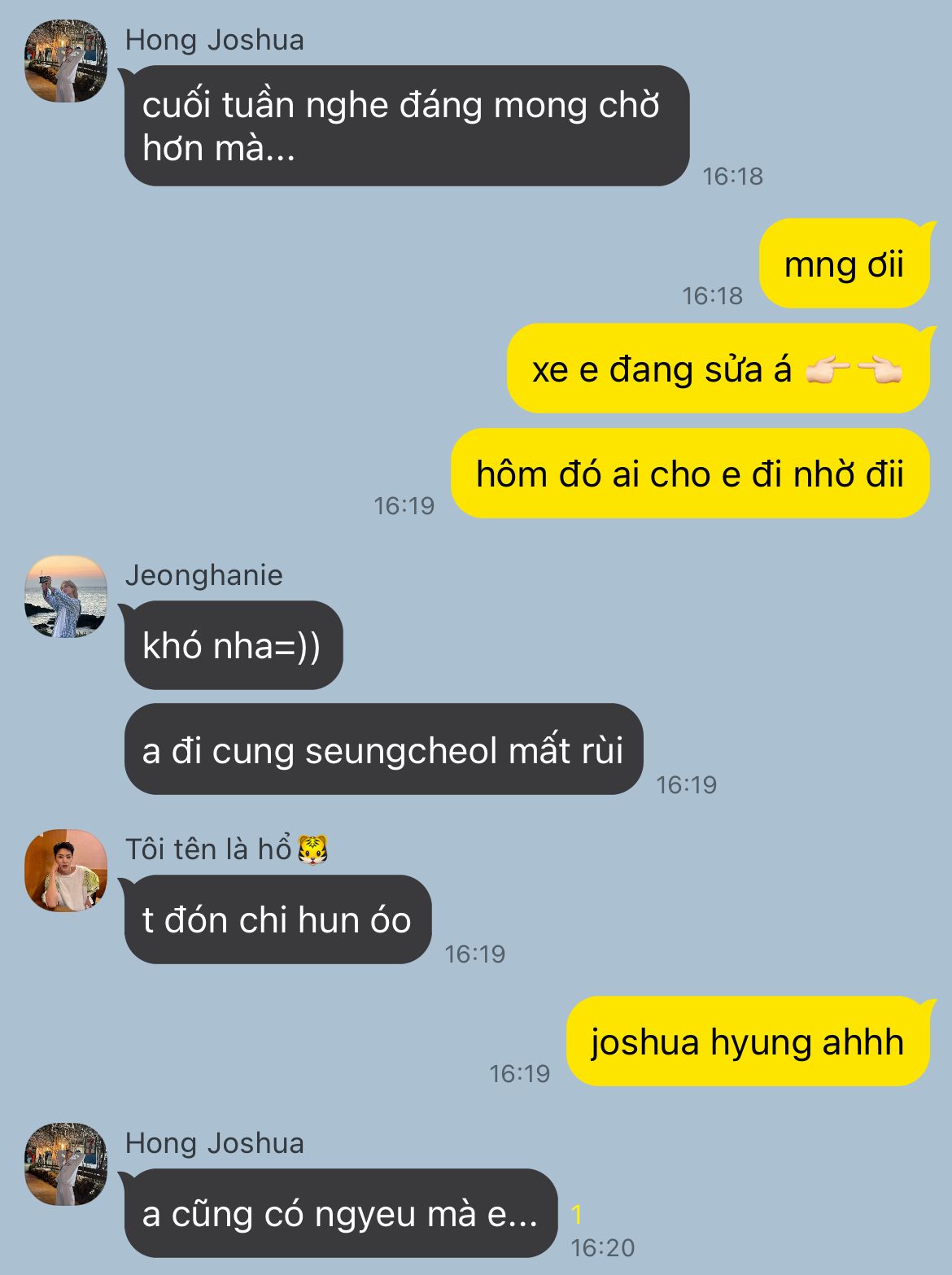
Task: Click the tiger emoji in the nickname
Action: [312, 849]
